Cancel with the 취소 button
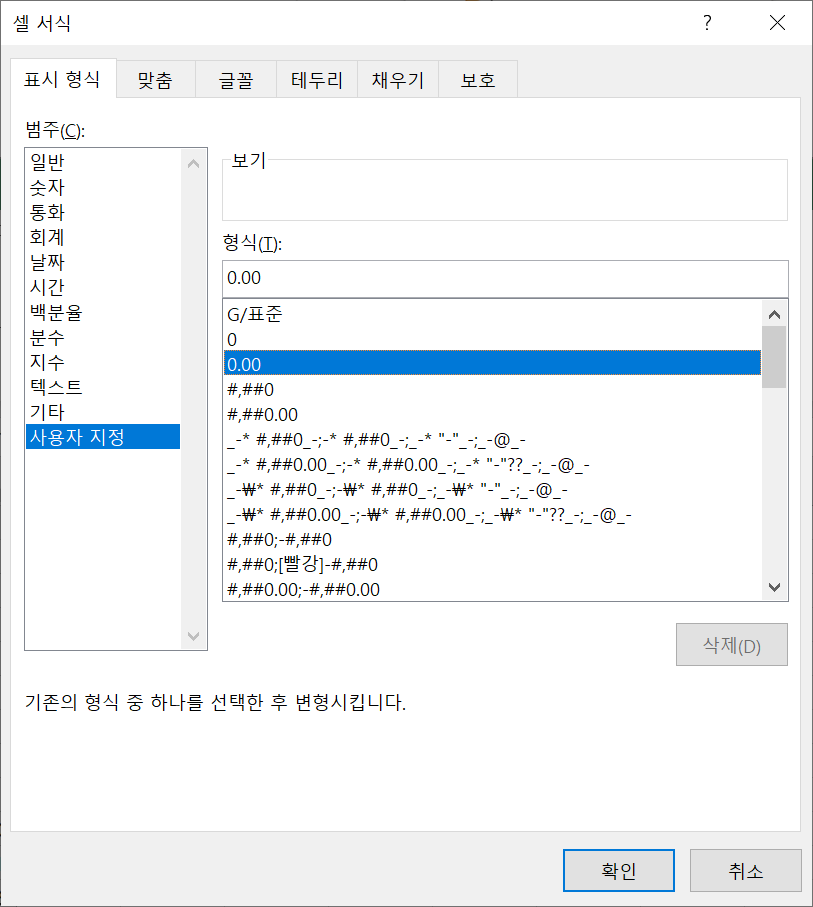Viewport: 813px width, 907px height. [745, 871]
